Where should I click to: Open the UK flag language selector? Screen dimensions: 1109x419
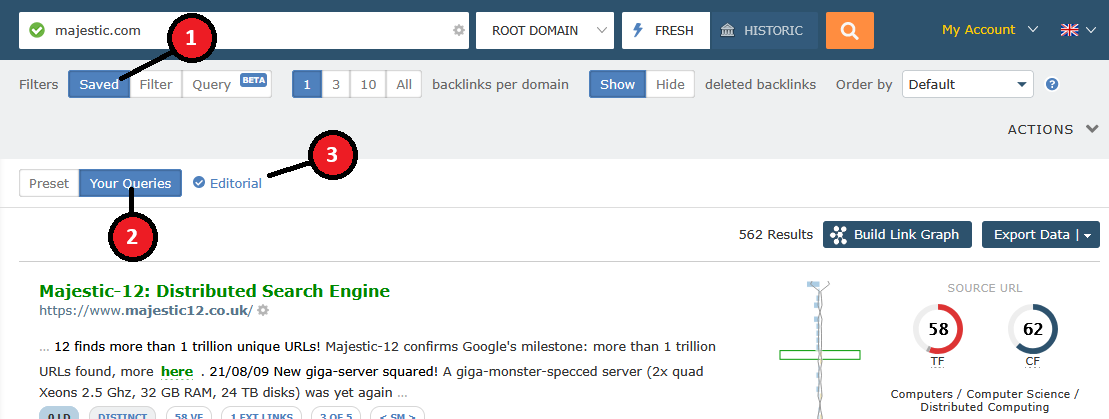pyautogui.click(x=1078, y=30)
